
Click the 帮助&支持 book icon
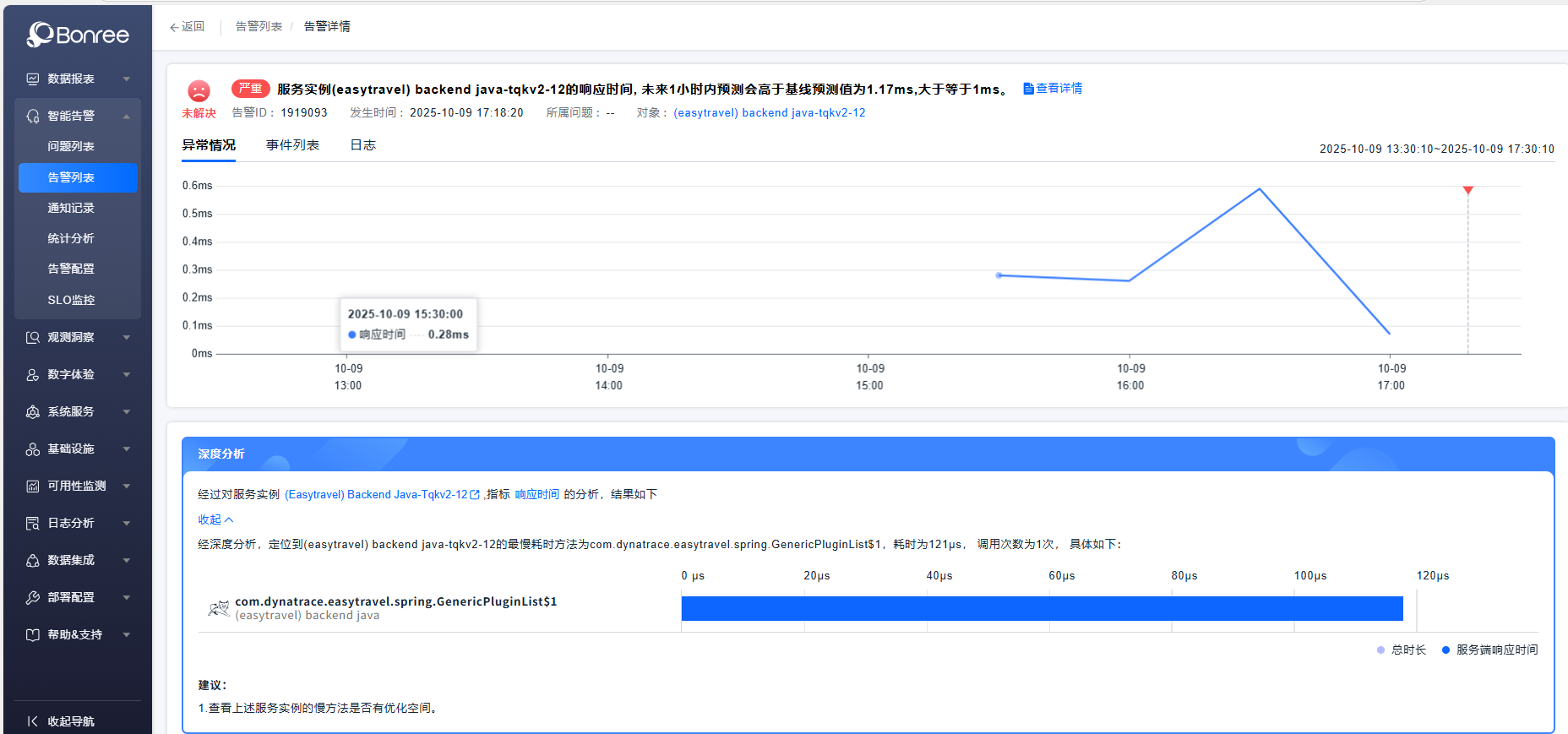(33, 634)
